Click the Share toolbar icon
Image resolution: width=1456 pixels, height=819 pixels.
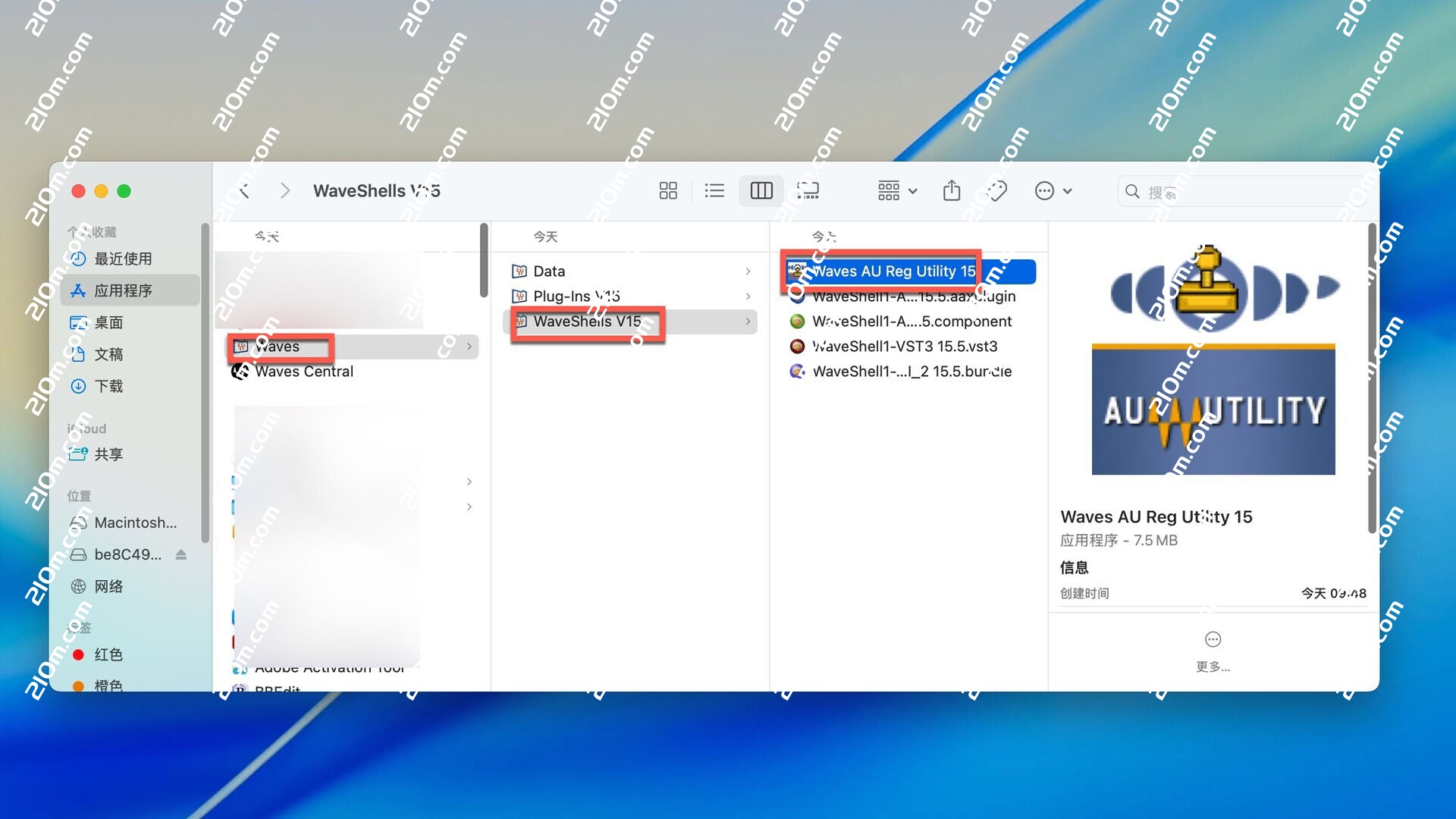click(952, 190)
